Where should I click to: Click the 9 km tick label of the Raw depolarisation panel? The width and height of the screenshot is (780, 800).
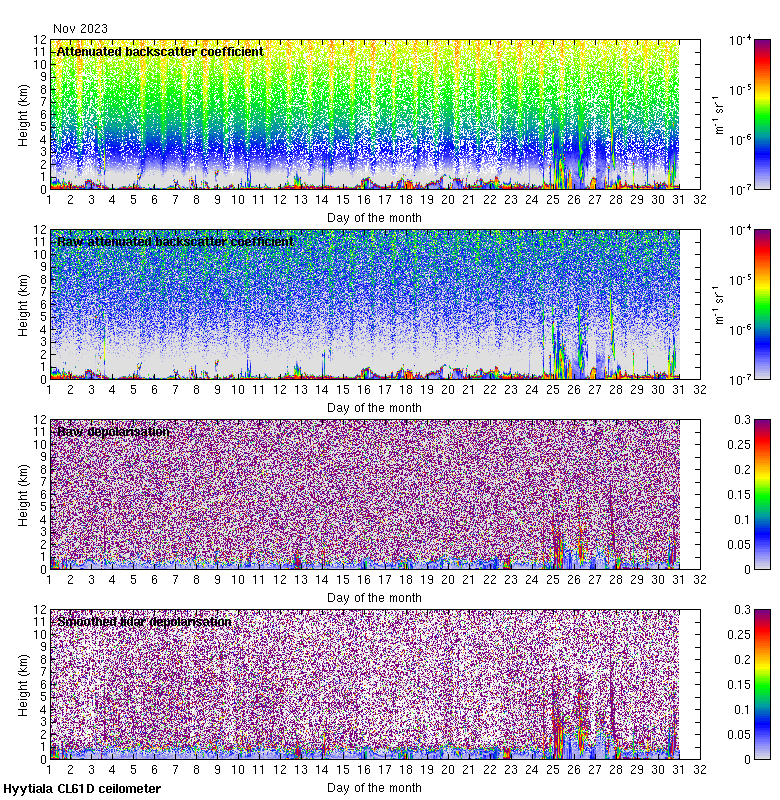pyautogui.click(x=43, y=457)
